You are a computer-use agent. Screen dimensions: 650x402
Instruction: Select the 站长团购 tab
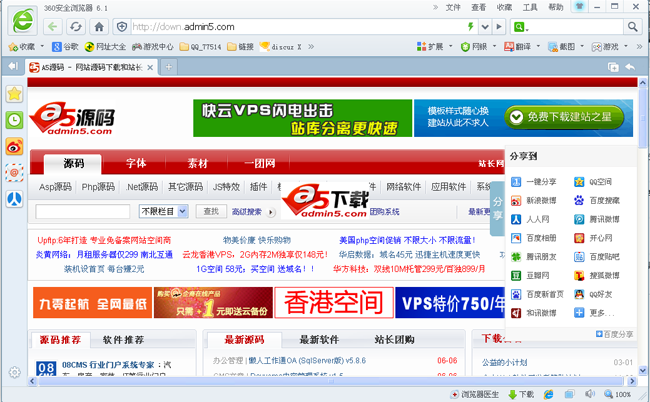tap(394, 340)
